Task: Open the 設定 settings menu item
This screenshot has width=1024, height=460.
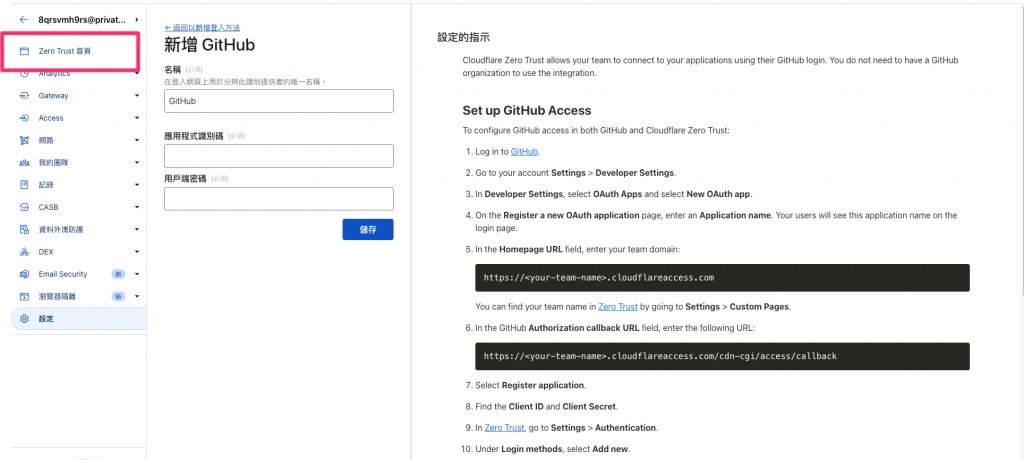Action: tap(78, 319)
